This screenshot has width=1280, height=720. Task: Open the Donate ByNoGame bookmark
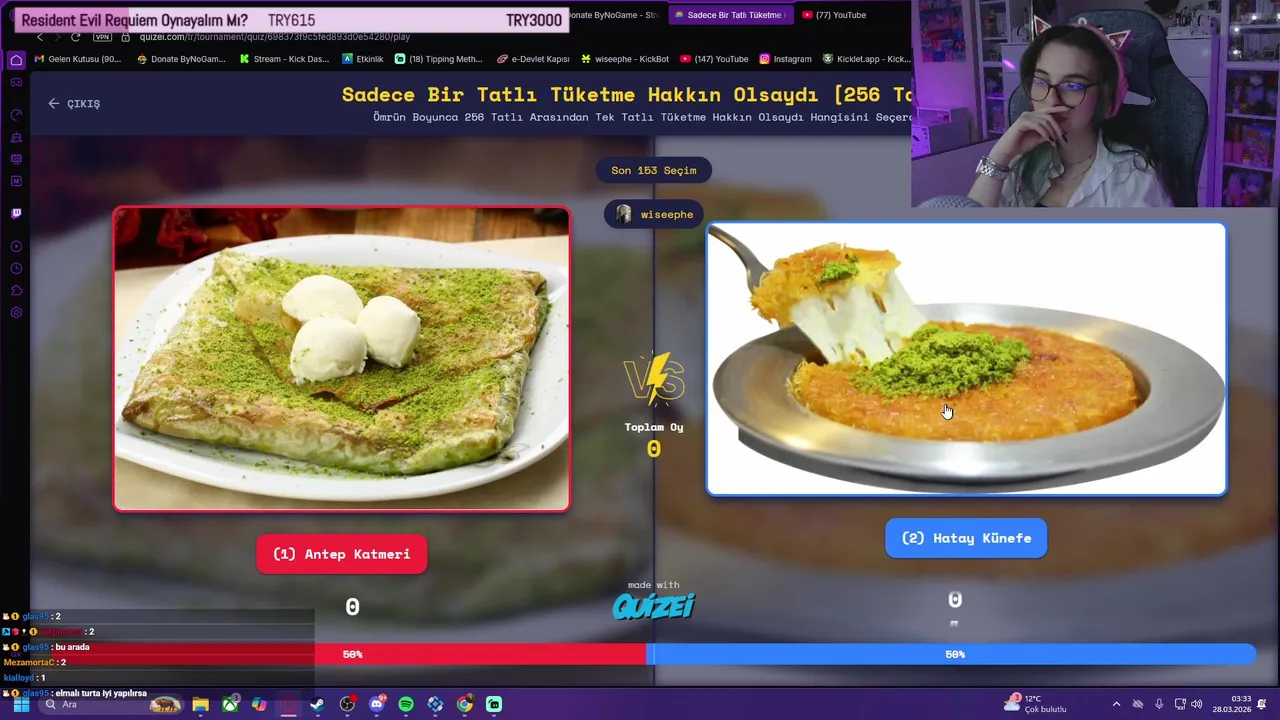(x=181, y=59)
